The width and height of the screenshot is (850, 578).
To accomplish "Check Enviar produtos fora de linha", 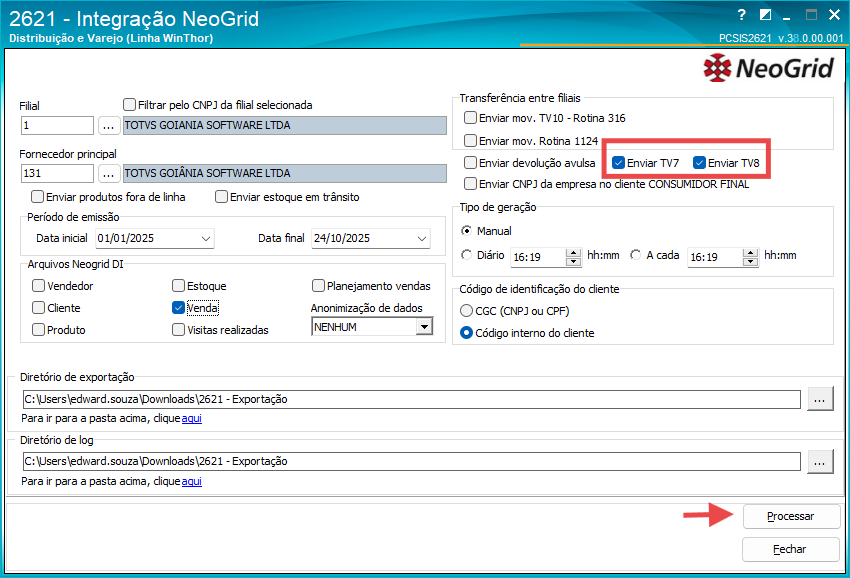I will click(x=37, y=196).
